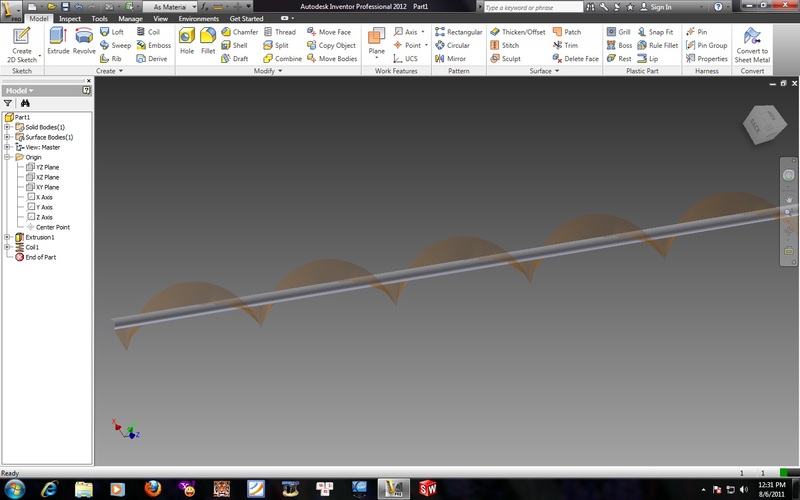Open the As Material appearance dropdown
Screen dimensions: 800x500
(x=170, y=7)
